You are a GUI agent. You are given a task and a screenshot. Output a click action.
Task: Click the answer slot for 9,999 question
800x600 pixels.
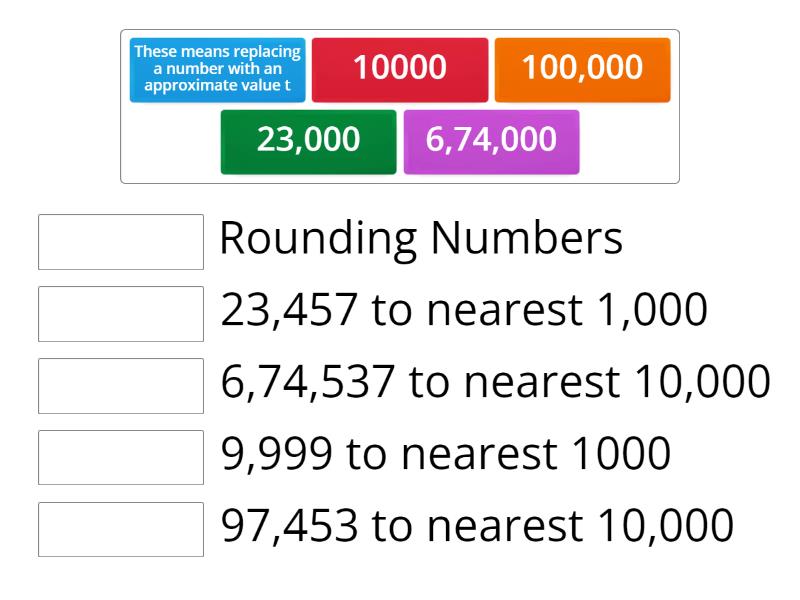click(120, 456)
